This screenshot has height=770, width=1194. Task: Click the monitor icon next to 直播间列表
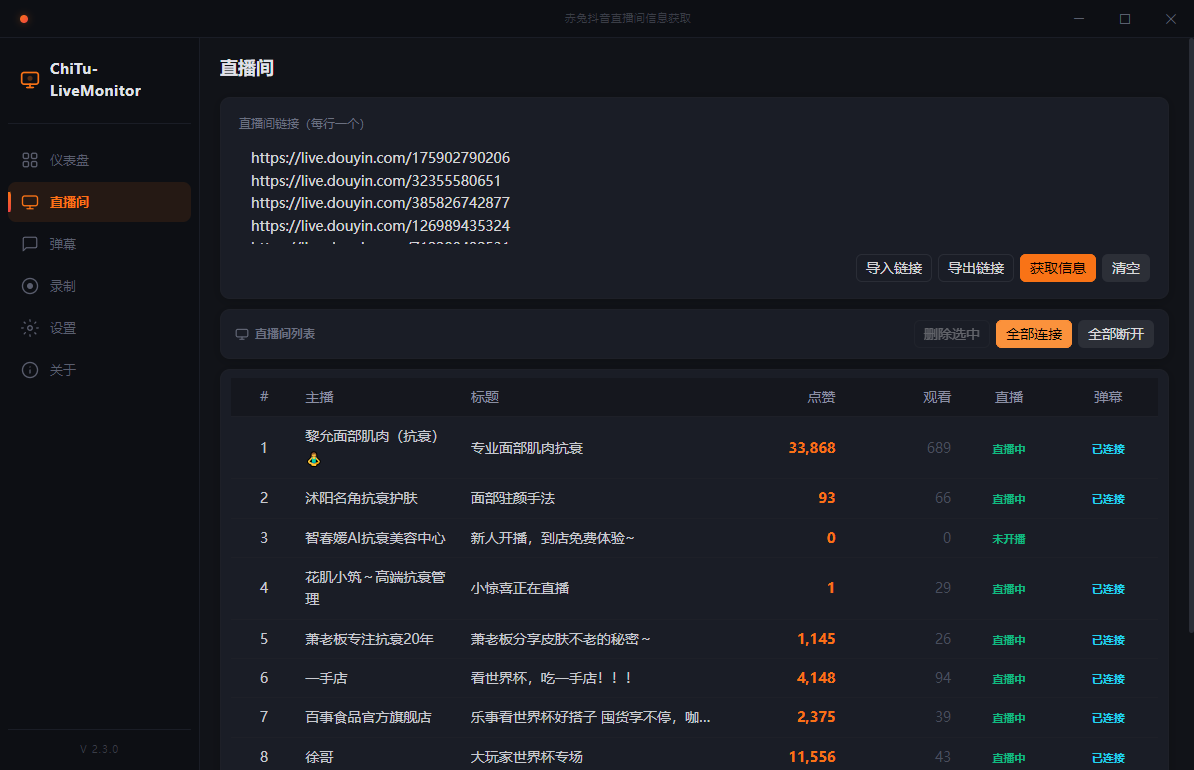pyautogui.click(x=242, y=334)
